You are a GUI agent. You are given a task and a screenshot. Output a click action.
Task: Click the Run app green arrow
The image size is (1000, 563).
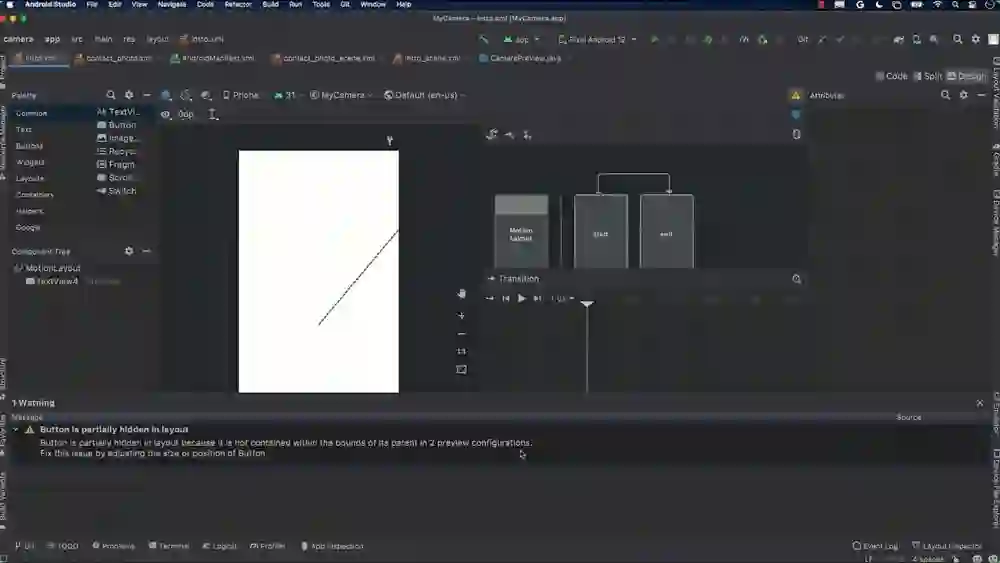[654, 40]
